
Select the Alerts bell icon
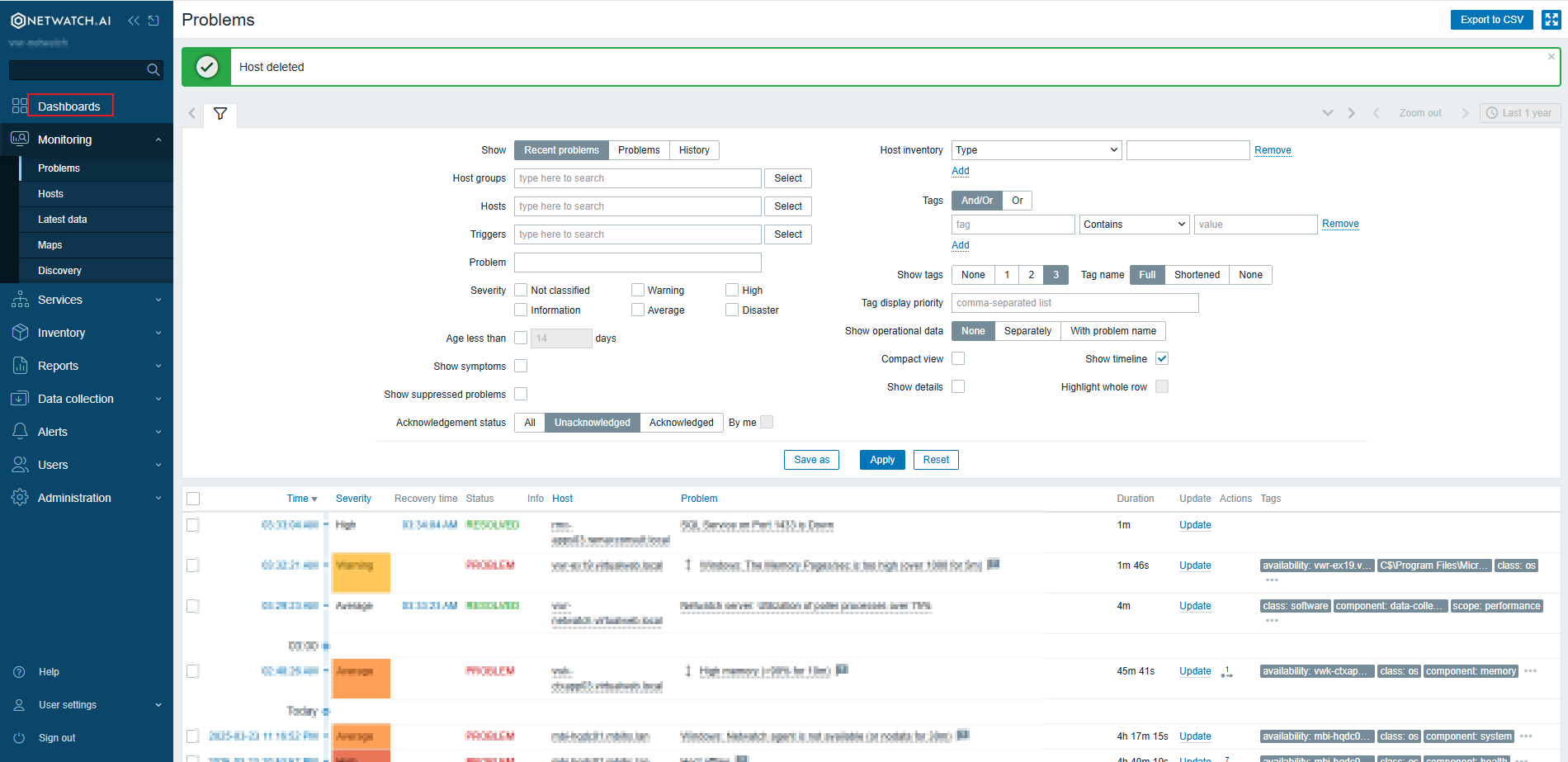click(x=19, y=431)
